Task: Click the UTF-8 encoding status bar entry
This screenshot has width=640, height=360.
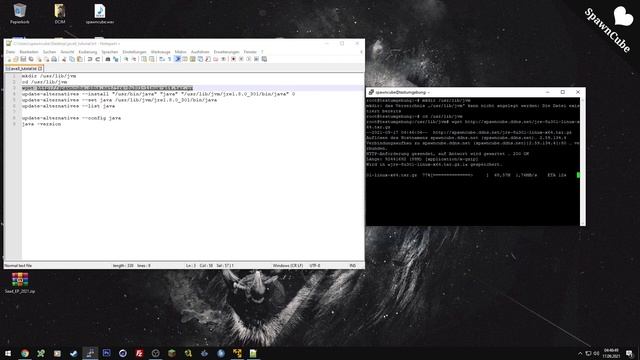Action: tap(314, 266)
